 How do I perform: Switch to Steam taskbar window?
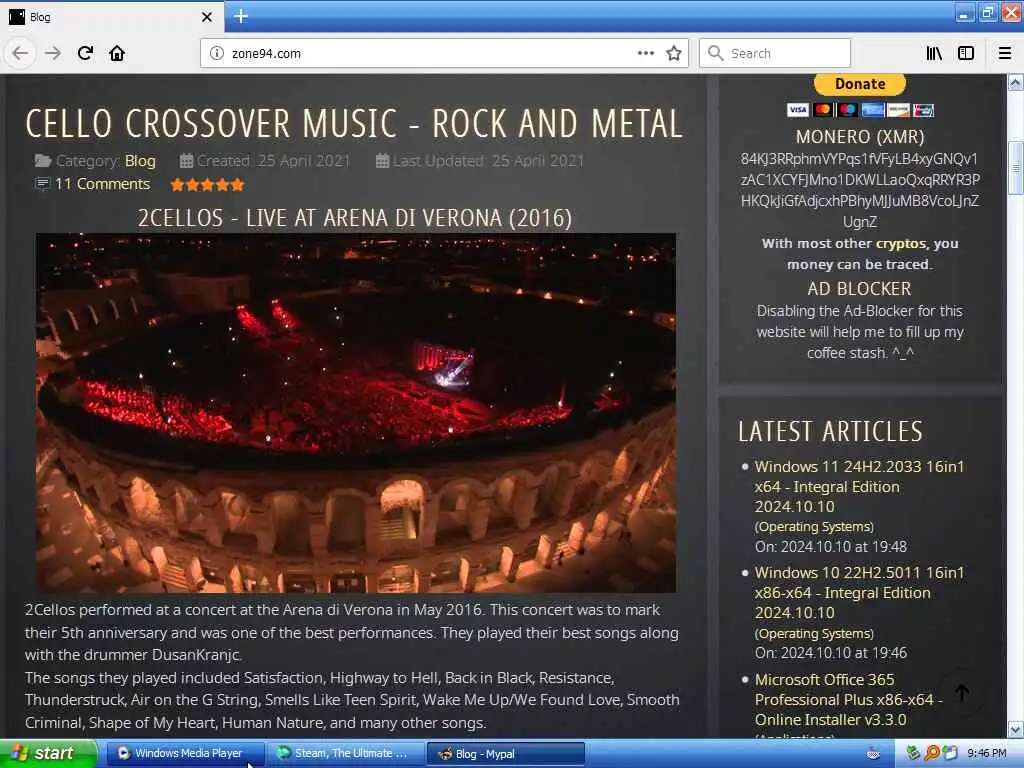(x=345, y=754)
